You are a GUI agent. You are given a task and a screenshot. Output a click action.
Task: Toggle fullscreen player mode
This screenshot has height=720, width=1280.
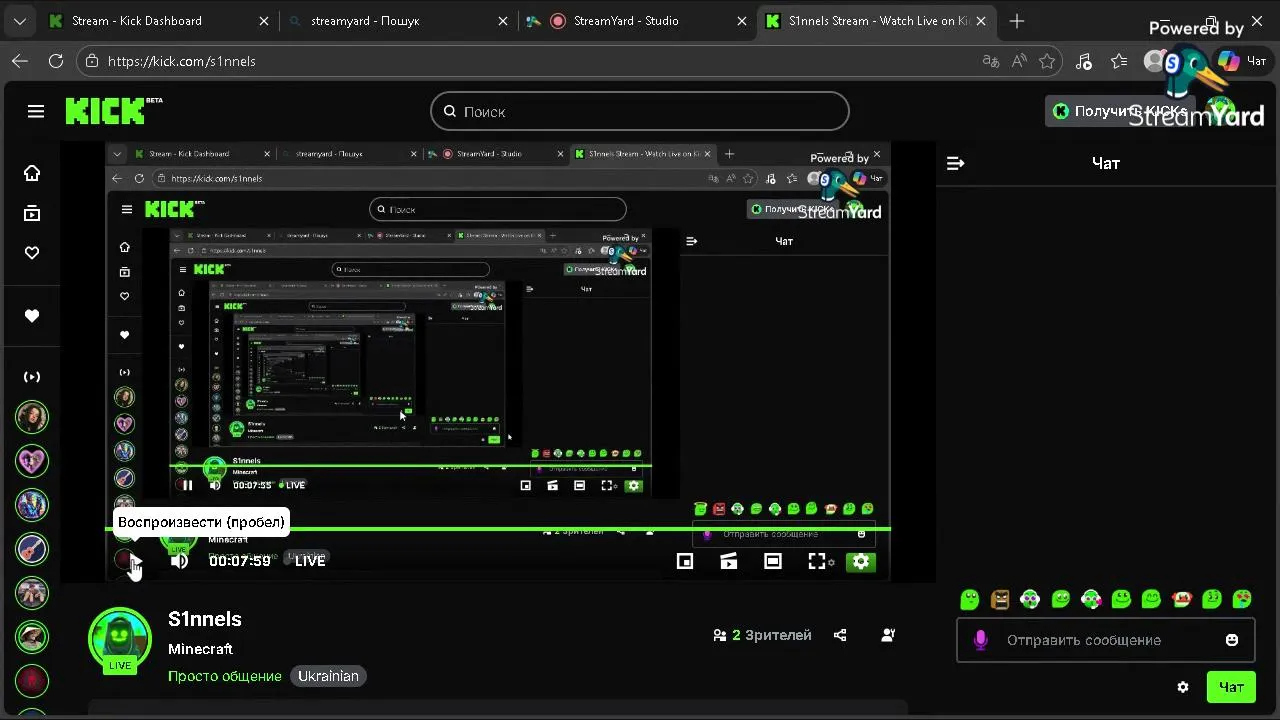coord(817,561)
